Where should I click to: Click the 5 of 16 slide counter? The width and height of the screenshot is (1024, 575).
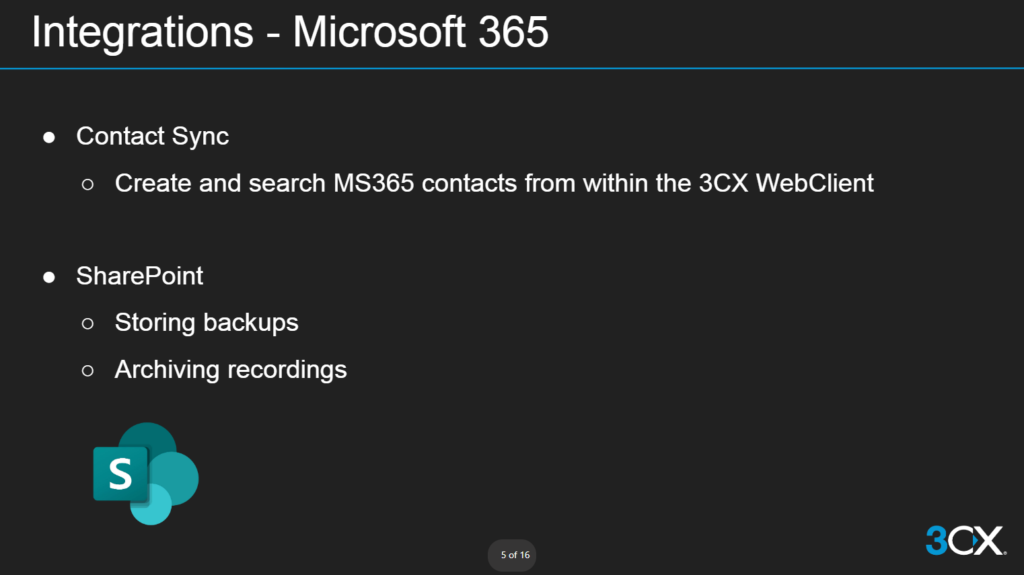(515, 554)
